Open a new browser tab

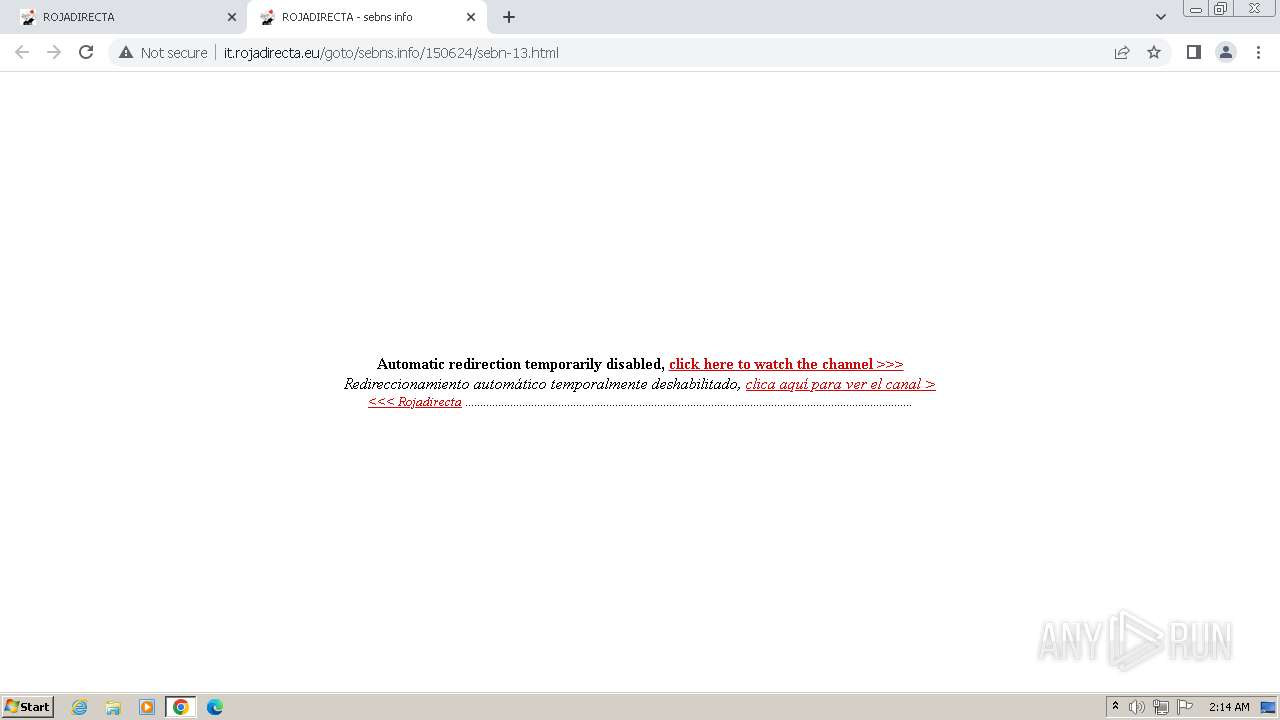click(509, 17)
